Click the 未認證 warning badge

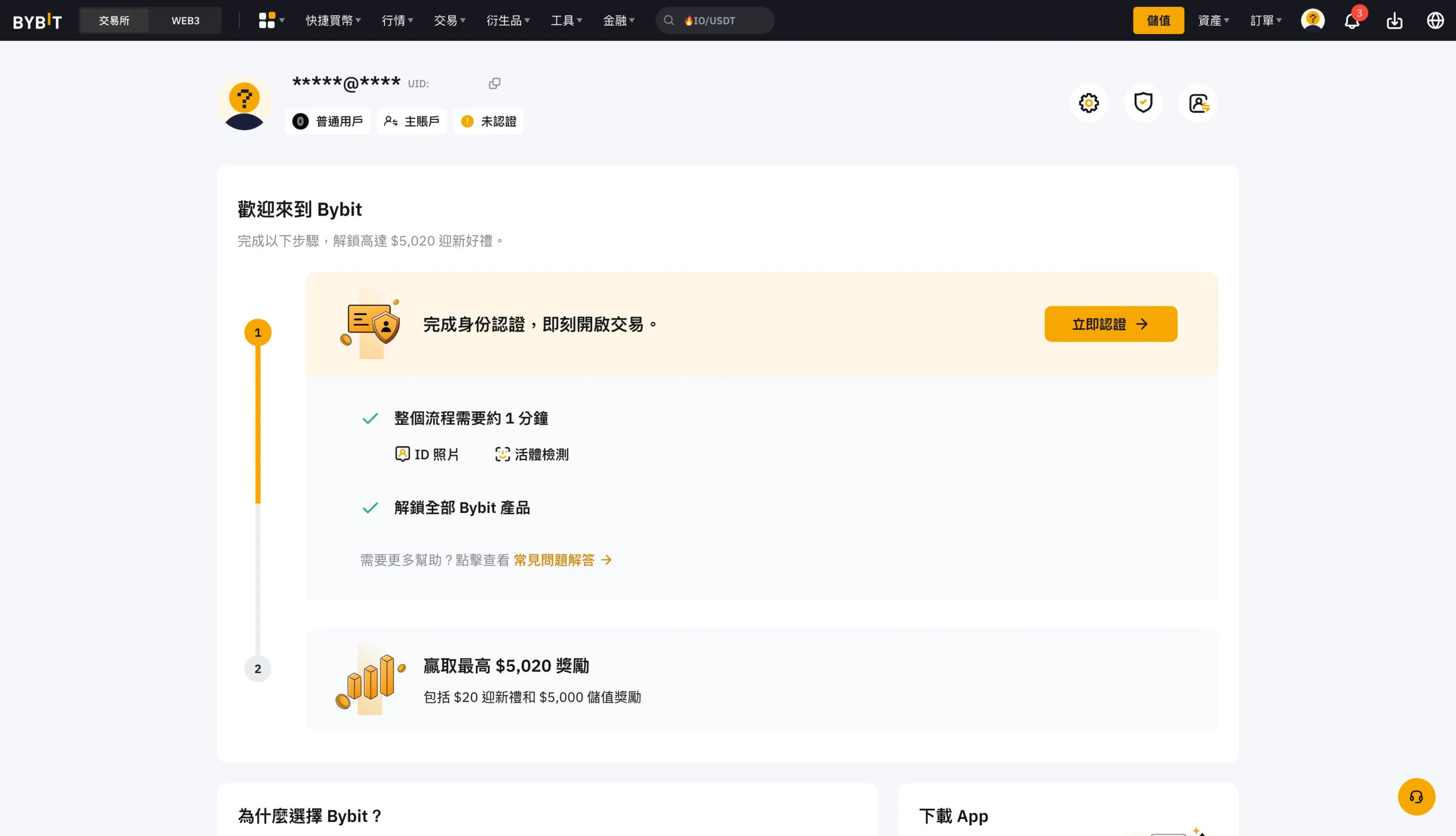pos(489,121)
